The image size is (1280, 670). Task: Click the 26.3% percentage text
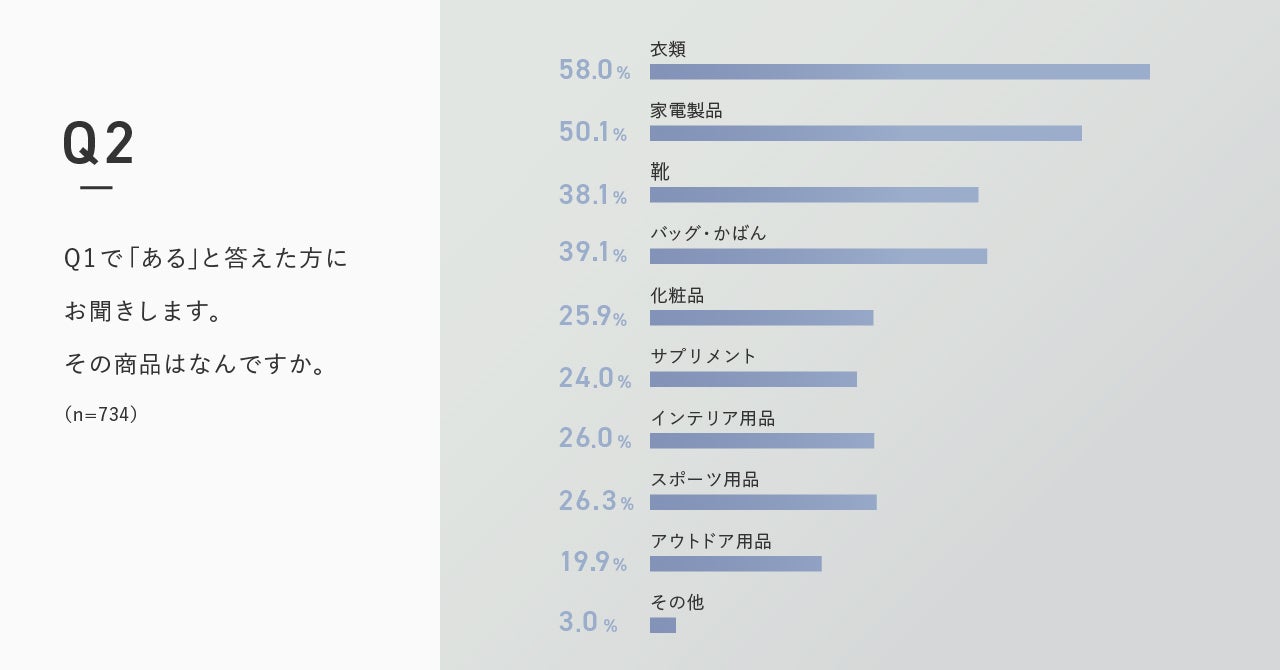pyautogui.click(x=596, y=501)
